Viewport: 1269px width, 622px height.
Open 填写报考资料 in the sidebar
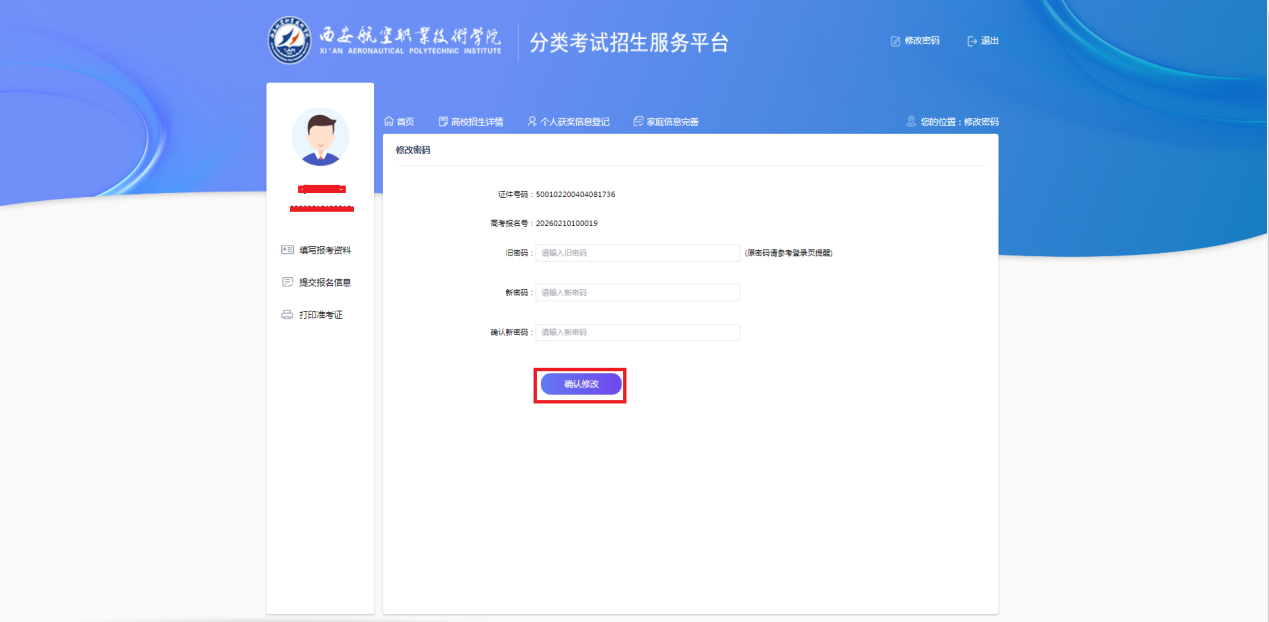pyautogui.click(x=317, y=250)
